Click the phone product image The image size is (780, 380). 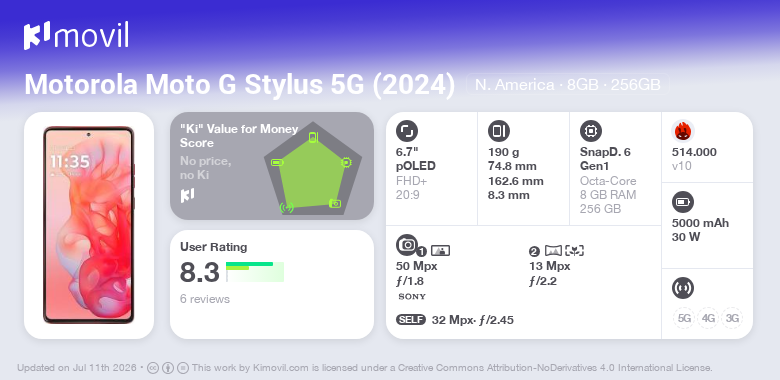tap(89, 225)
